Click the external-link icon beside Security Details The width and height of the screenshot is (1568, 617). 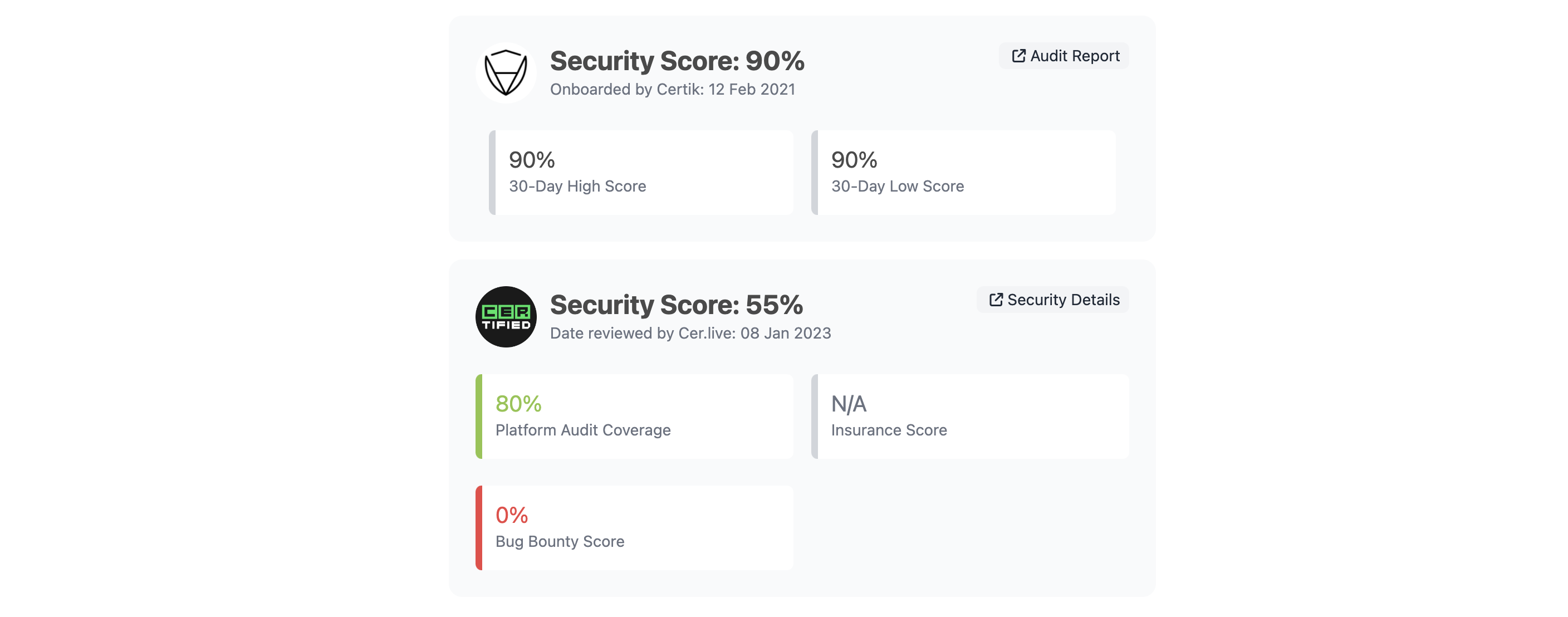[996, 300]
